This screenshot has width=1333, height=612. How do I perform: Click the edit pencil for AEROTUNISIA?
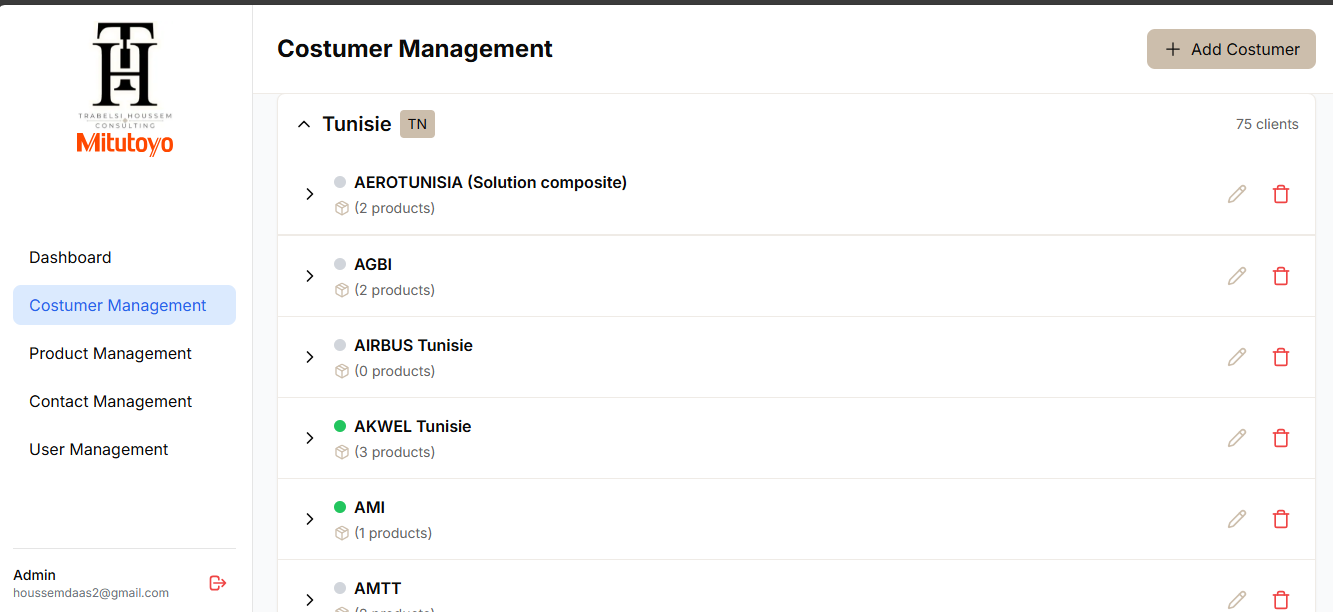point(1237,194)
